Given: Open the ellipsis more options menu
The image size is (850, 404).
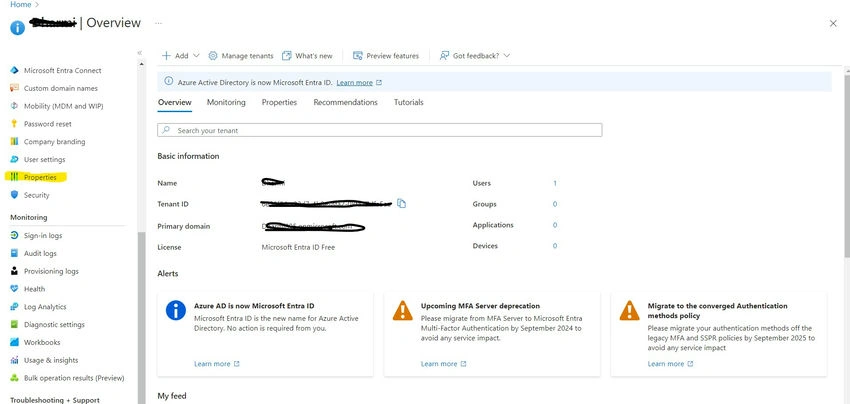Looking at the screenshot, I should (158, 23).
